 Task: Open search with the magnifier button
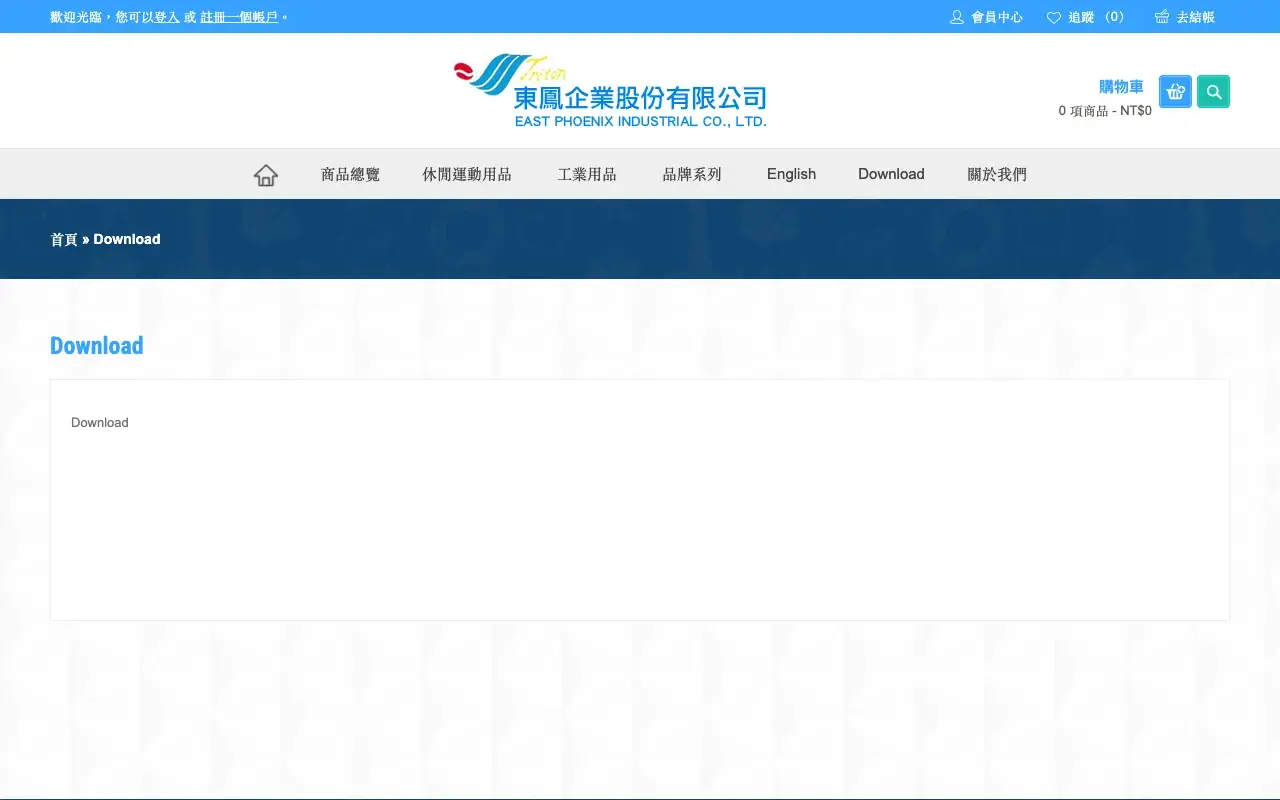pyautogui.click(x=1214, y=92)
